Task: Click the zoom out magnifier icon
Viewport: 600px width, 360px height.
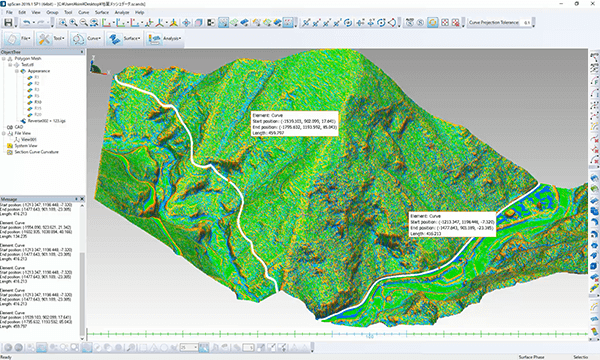Action: pos(83,23)
